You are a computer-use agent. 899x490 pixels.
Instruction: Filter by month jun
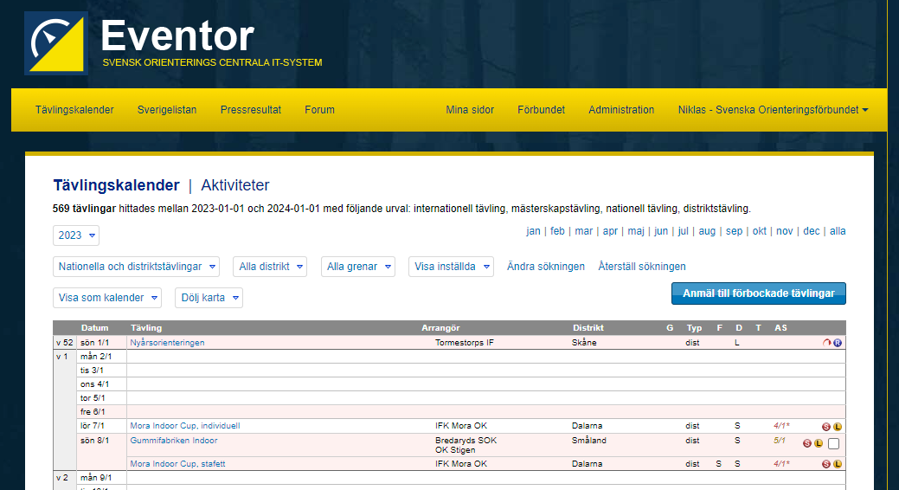[661, 231]
